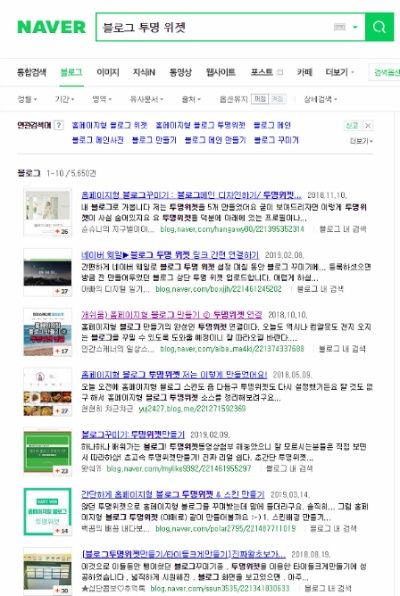Image resolution: width=400 pixels, height=596 pixels.
Task: Click 블로그 내 검색 for polar2795 result
Action: tap(333, 528)
